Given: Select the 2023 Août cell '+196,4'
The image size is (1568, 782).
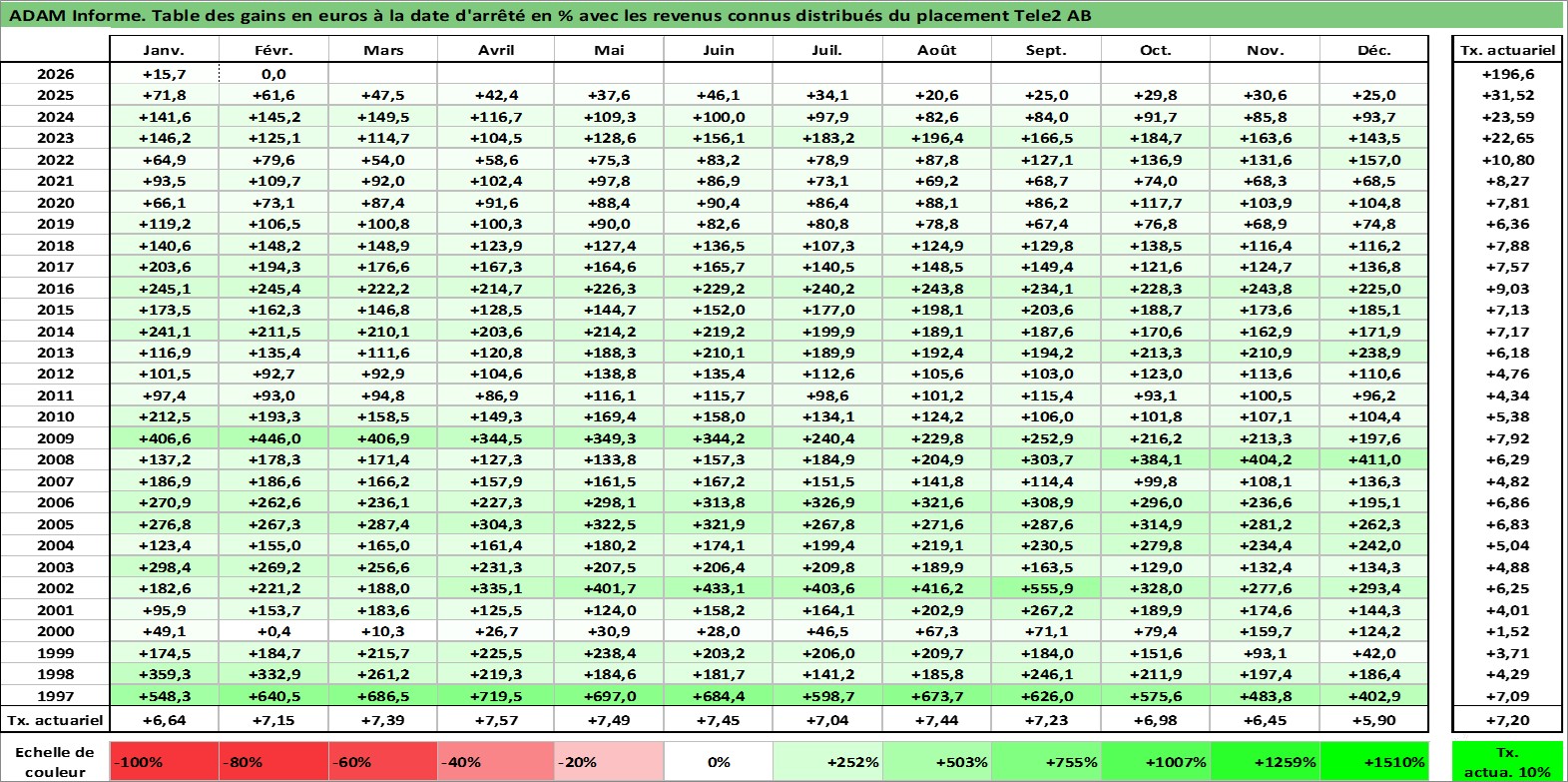Looking at the screenshot, I should tap(937, 139).
